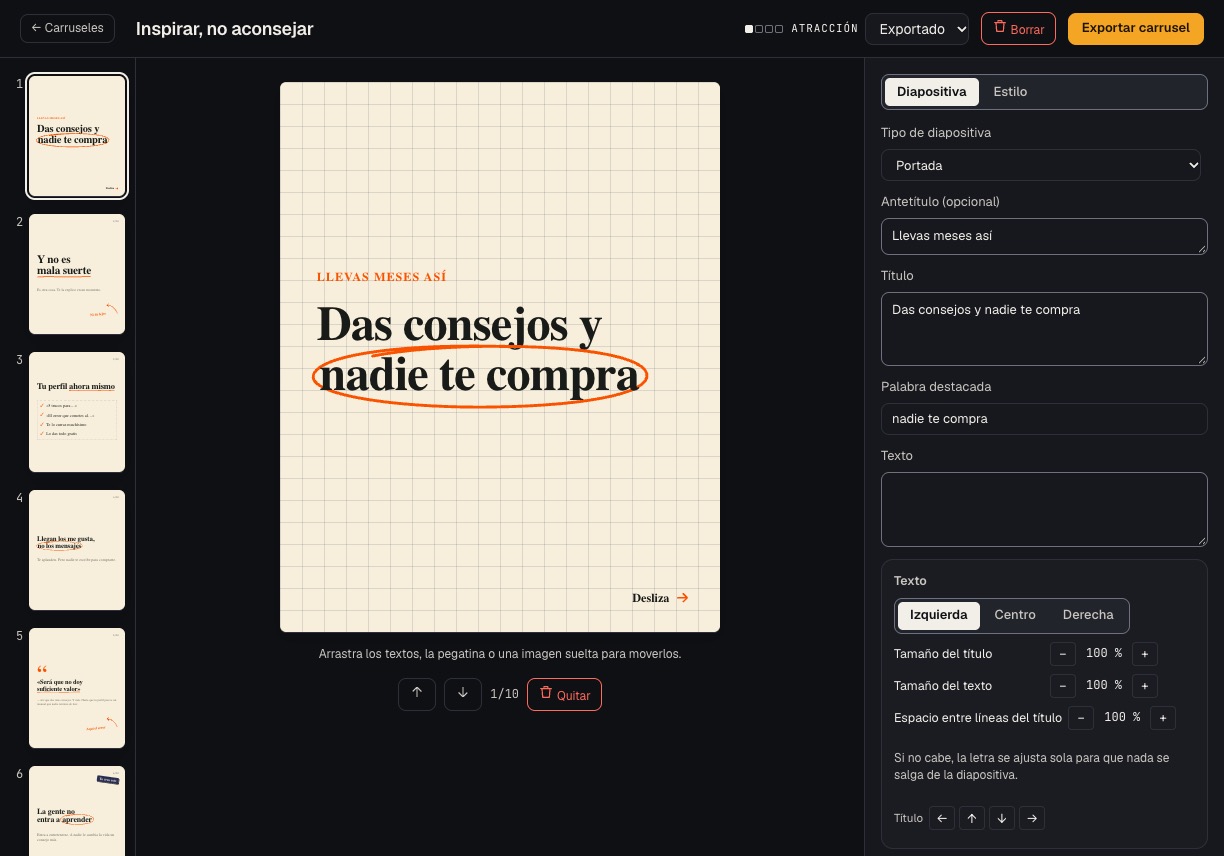Align text Derecha

(x=1088, y=615)
